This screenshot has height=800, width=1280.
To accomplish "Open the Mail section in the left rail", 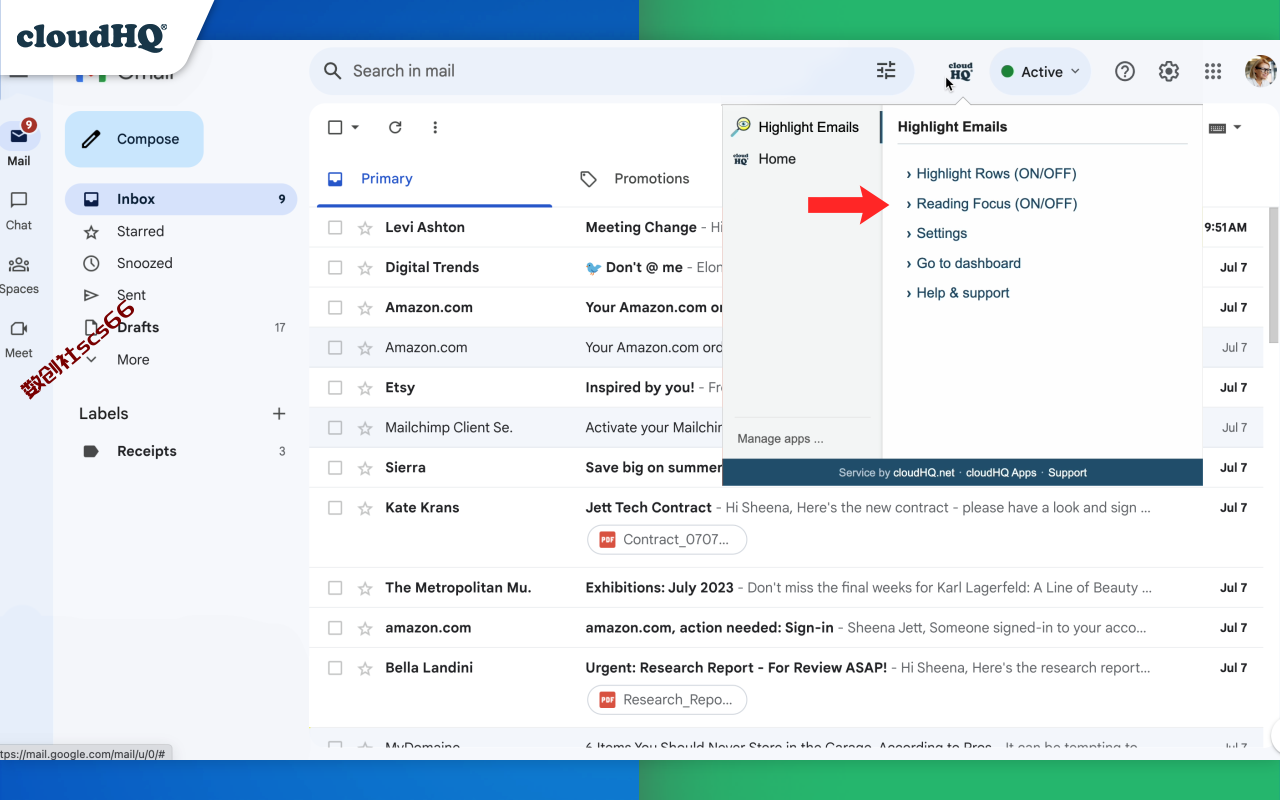I will pyautogui.click(x=19, y=144).
